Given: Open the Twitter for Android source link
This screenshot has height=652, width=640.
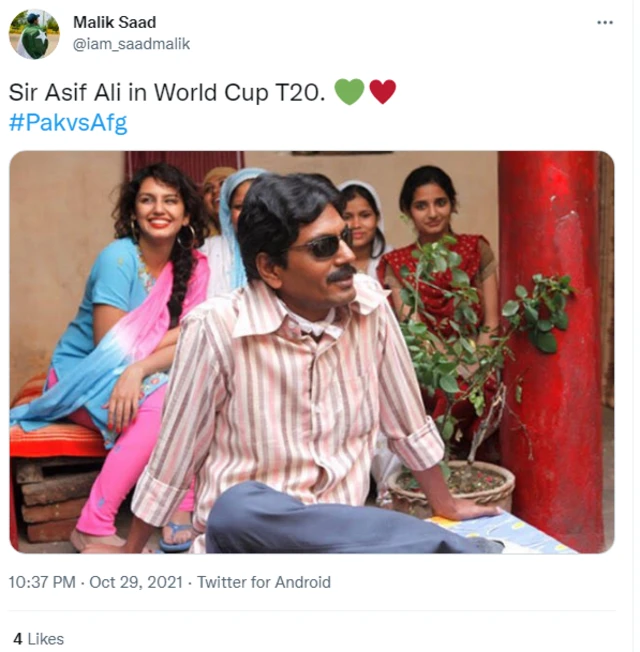Looking at the screenshot, I should pyautogui.click(x=264, y=582).
